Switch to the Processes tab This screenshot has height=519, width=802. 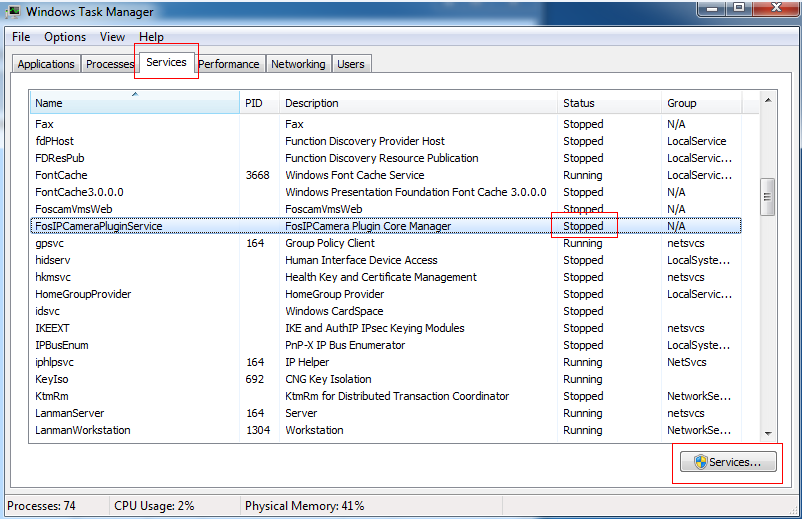(110, 64)
